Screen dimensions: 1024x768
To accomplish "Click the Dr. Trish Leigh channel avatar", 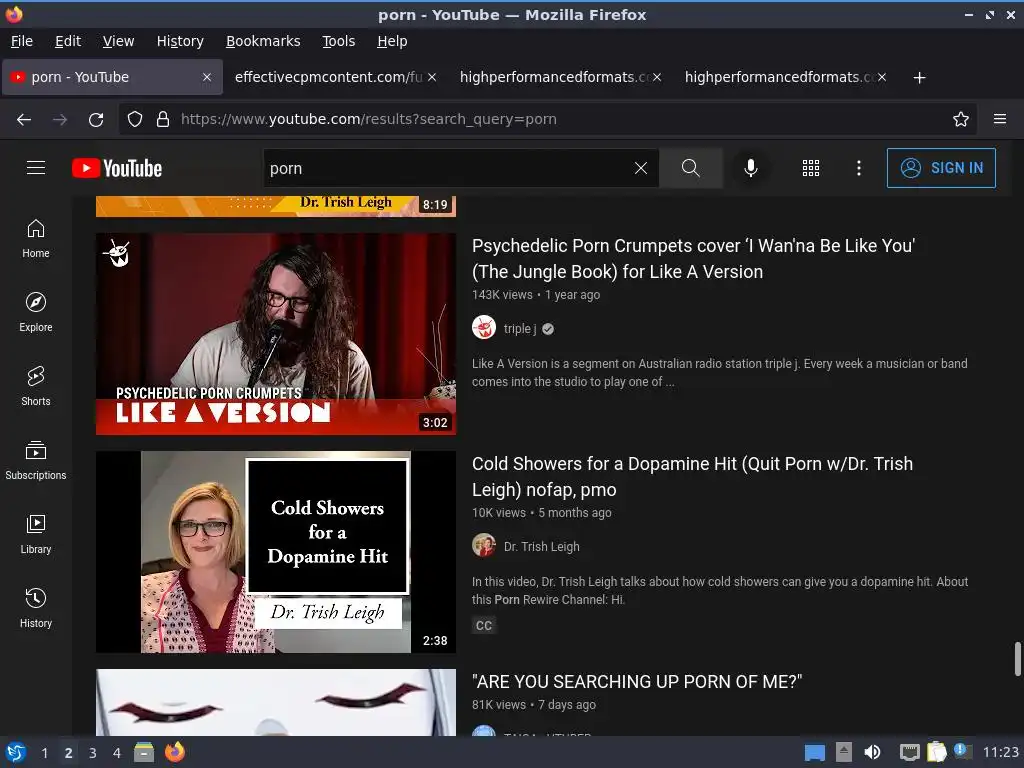I will pos(484,545).
